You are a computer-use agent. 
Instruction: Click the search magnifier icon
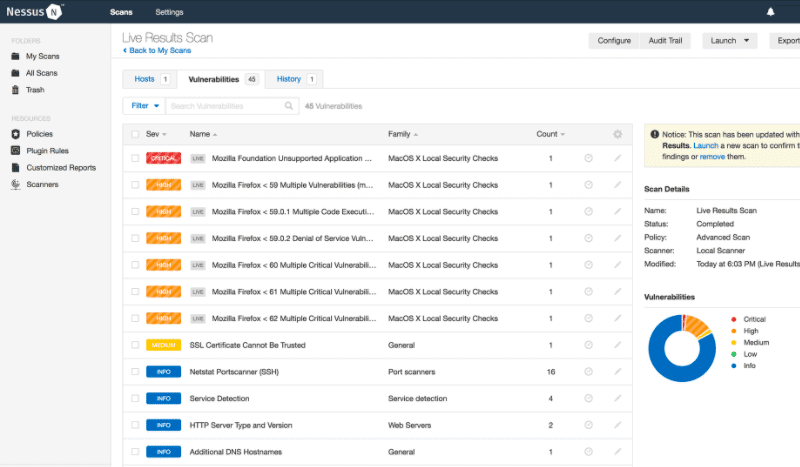(x=289, y=106)
